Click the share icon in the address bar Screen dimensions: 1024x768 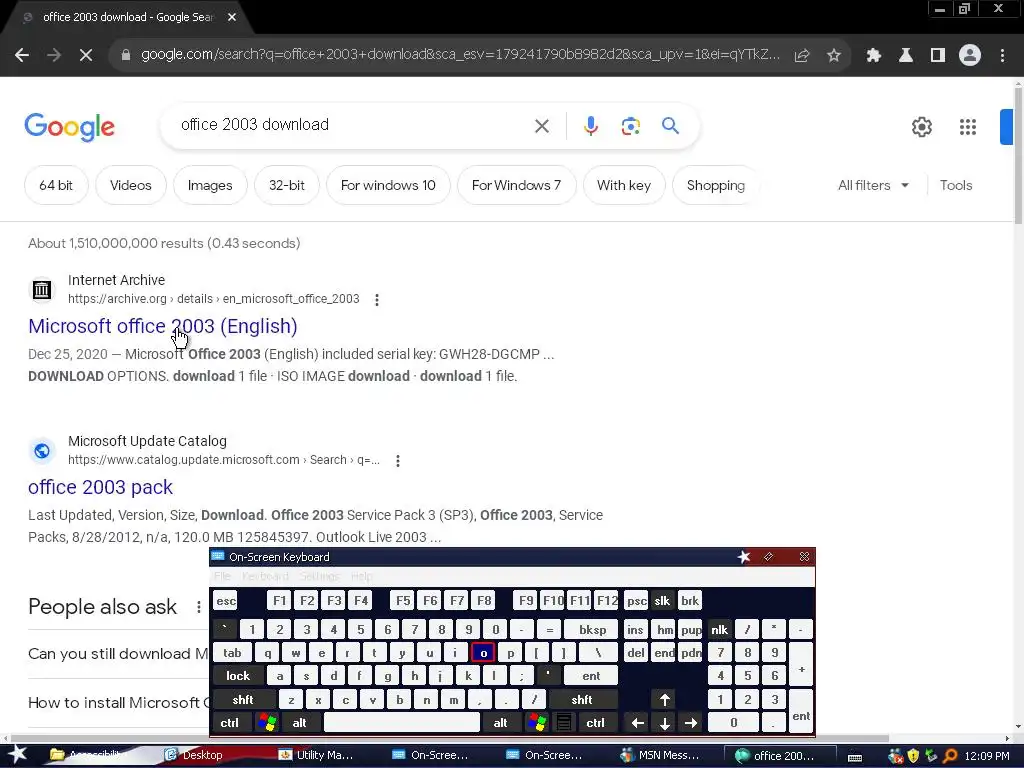[x=802, y=56]
